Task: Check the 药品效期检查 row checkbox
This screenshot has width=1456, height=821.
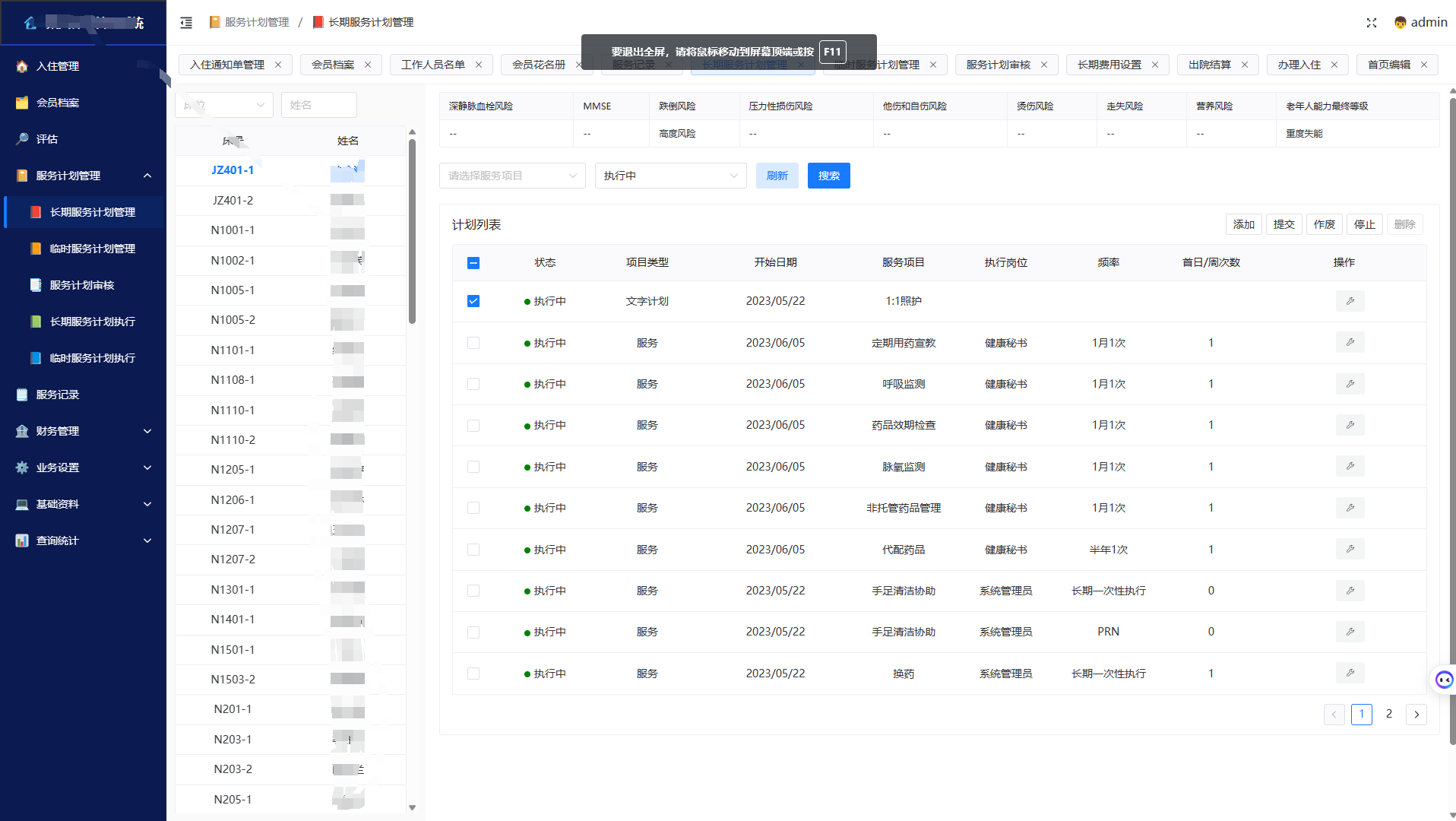Action: coord(473,426)
